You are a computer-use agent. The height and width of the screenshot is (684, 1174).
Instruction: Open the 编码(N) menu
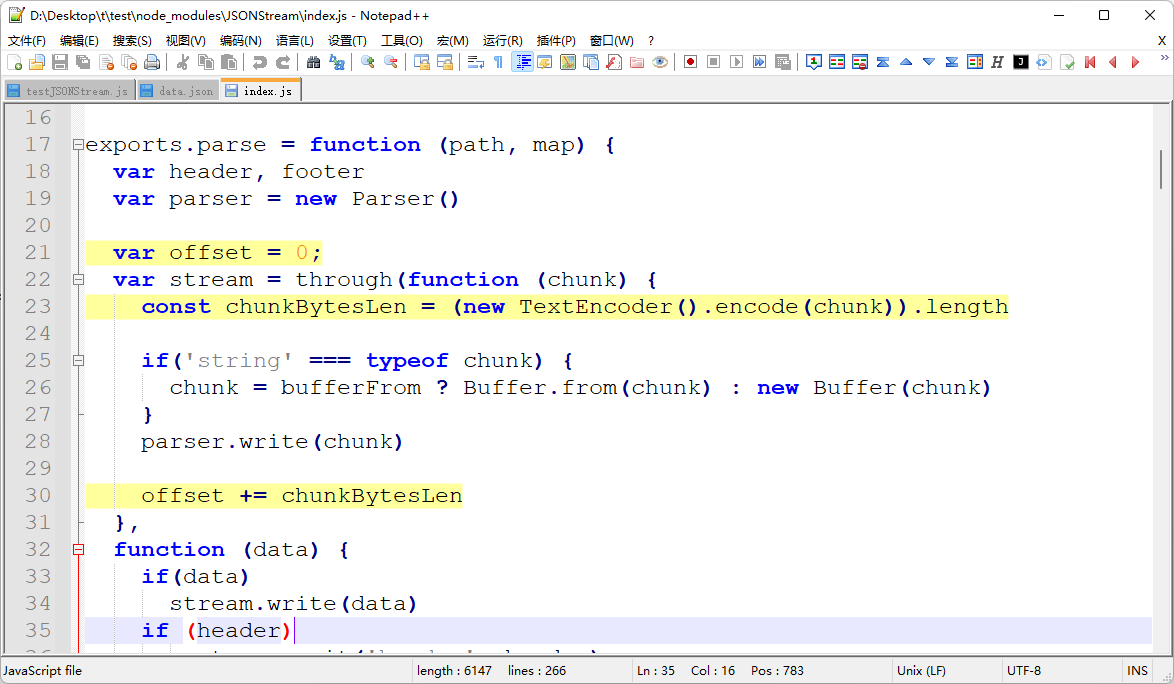(240, 40)
